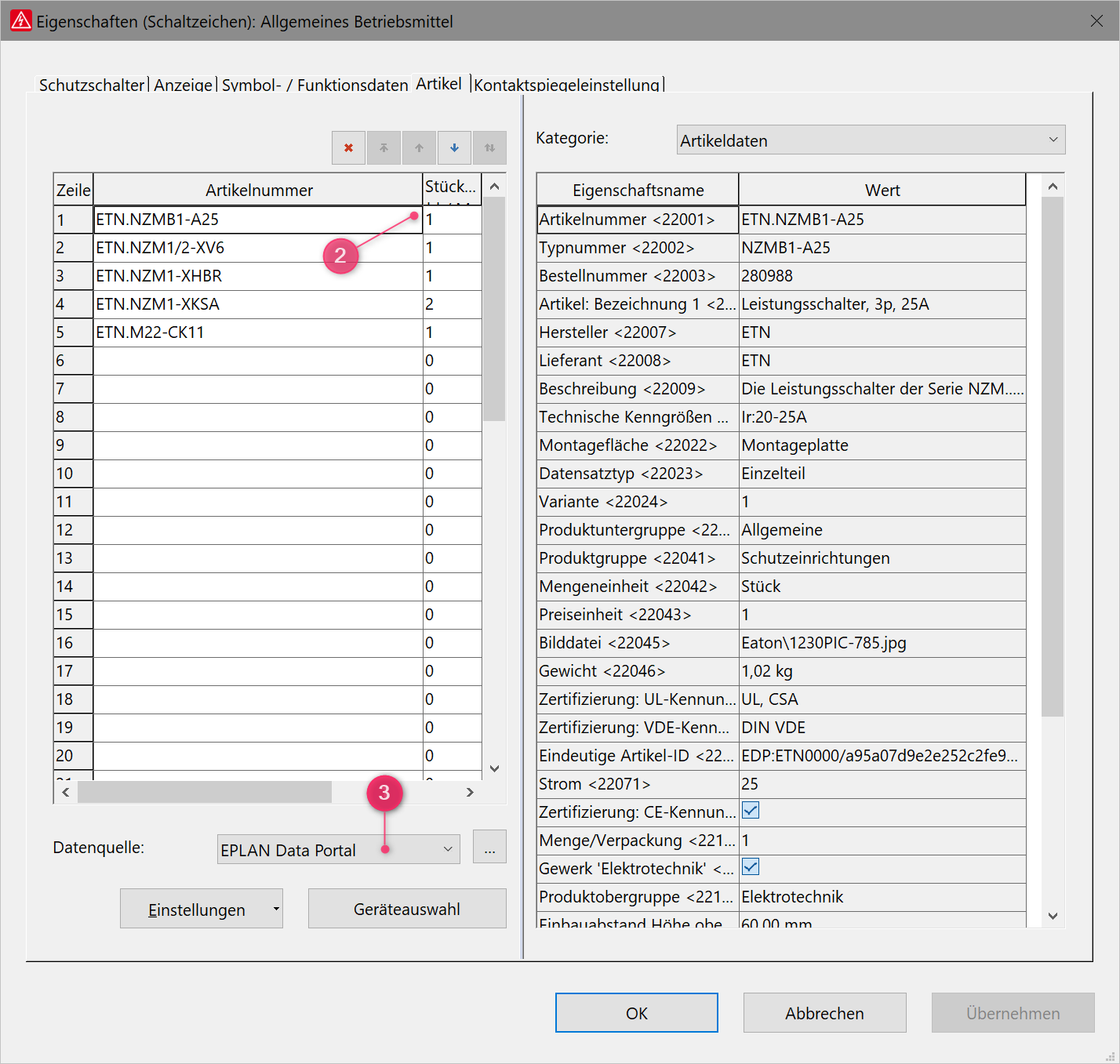Toggle the checkbox next to CE certification value
The width and height of the screenshot is (1120, 1064).
[750, 810]
